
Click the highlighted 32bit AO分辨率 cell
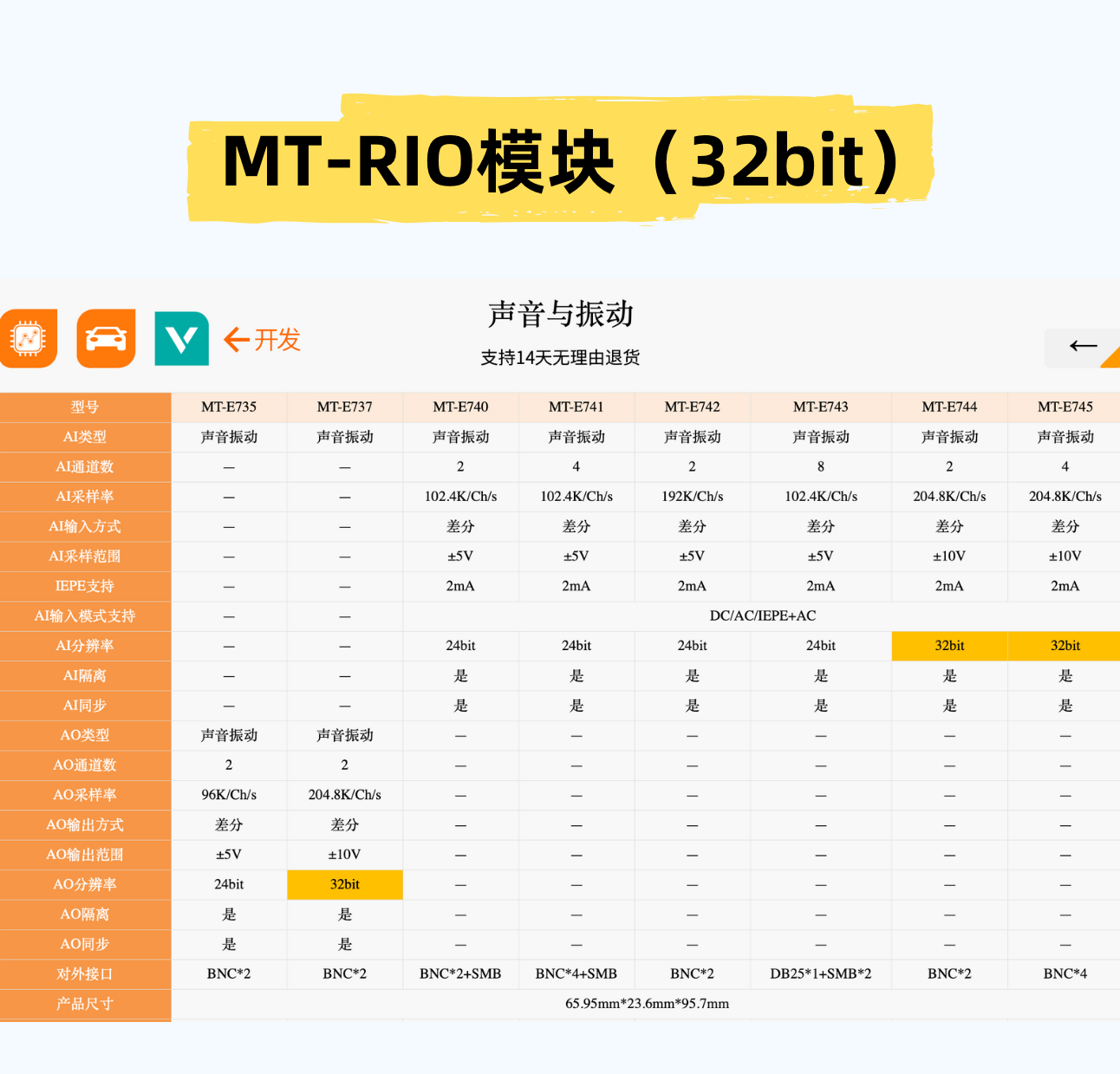345,885
